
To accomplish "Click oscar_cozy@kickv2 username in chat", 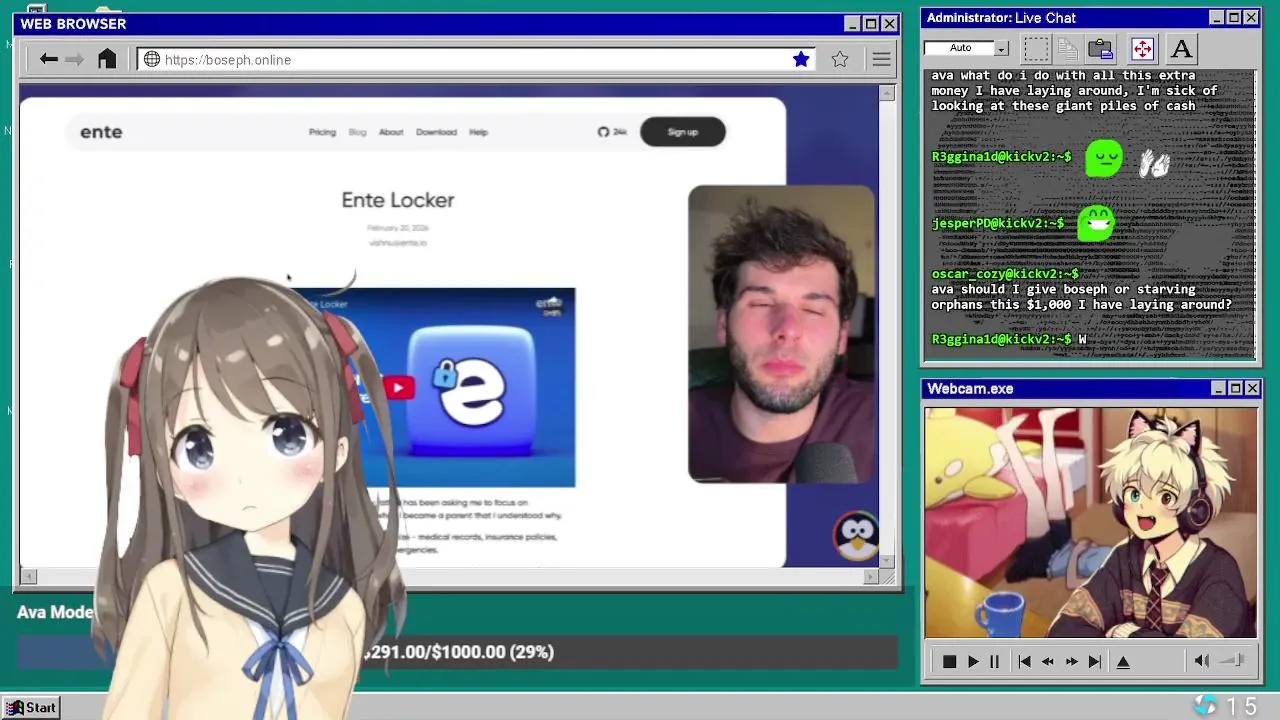I will (x=1005, y=274).
